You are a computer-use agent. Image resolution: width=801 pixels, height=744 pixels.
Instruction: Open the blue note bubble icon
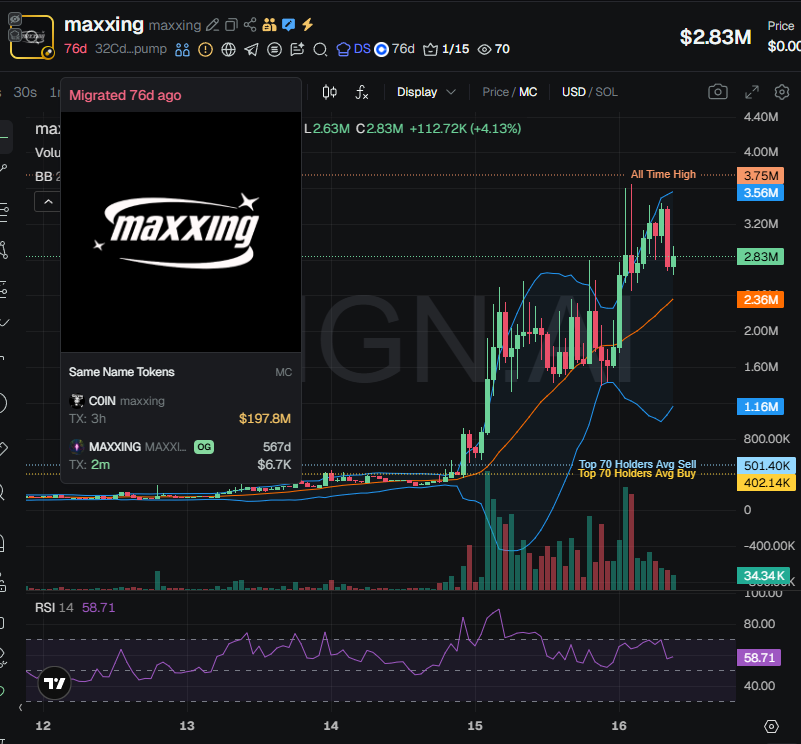[x=288, y=25]
